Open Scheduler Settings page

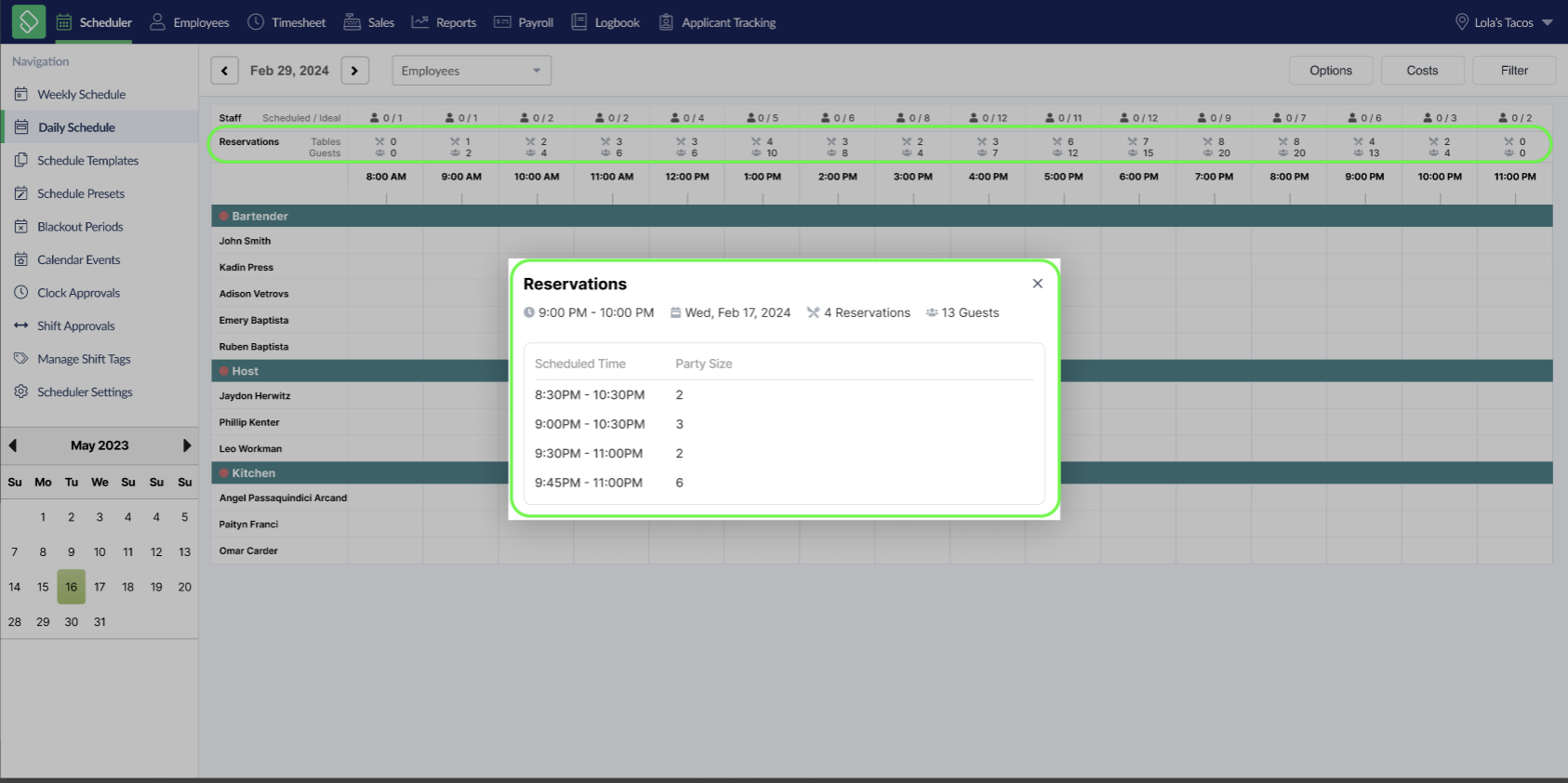pos(85,391)
